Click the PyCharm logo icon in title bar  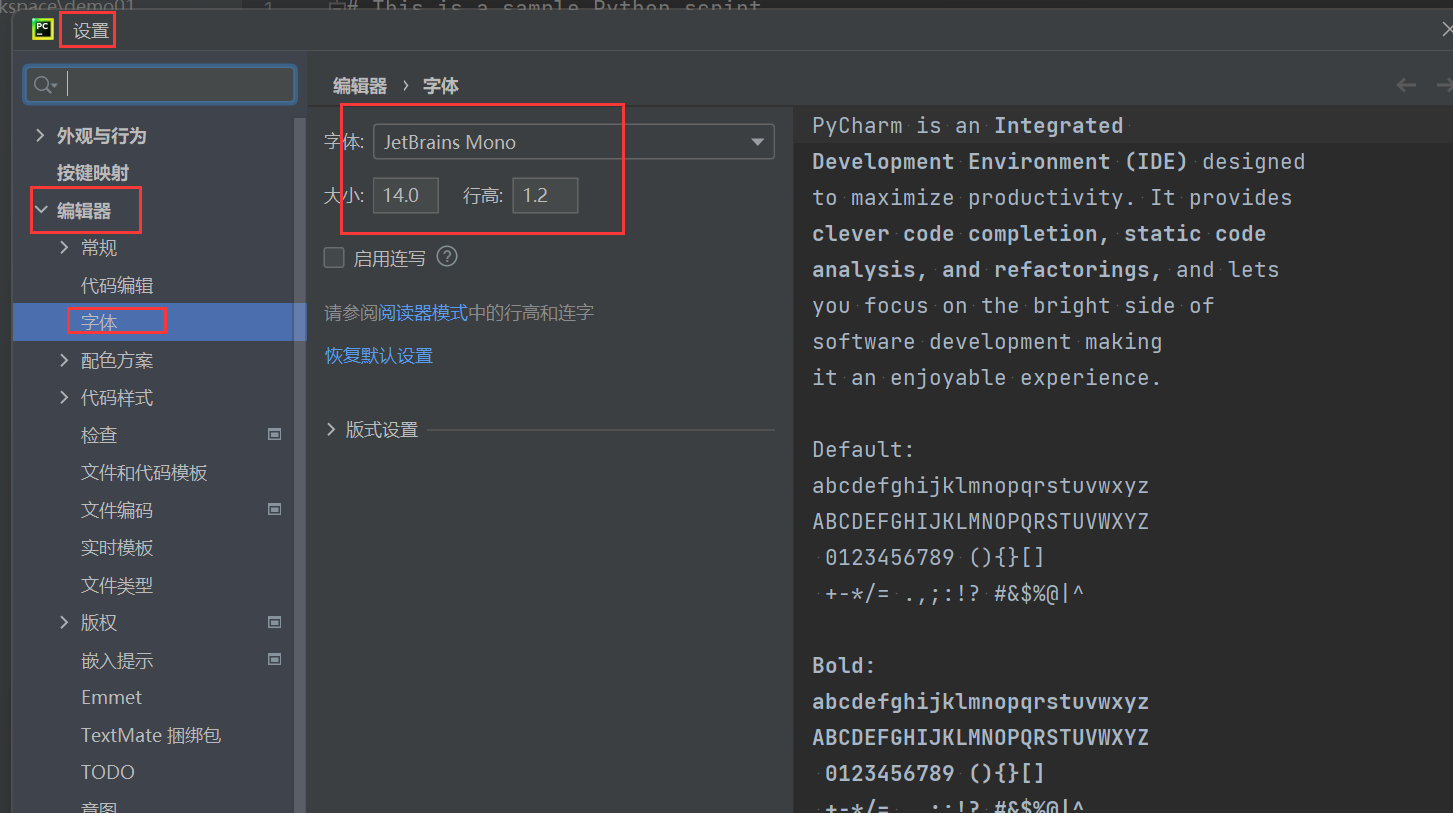42,30
